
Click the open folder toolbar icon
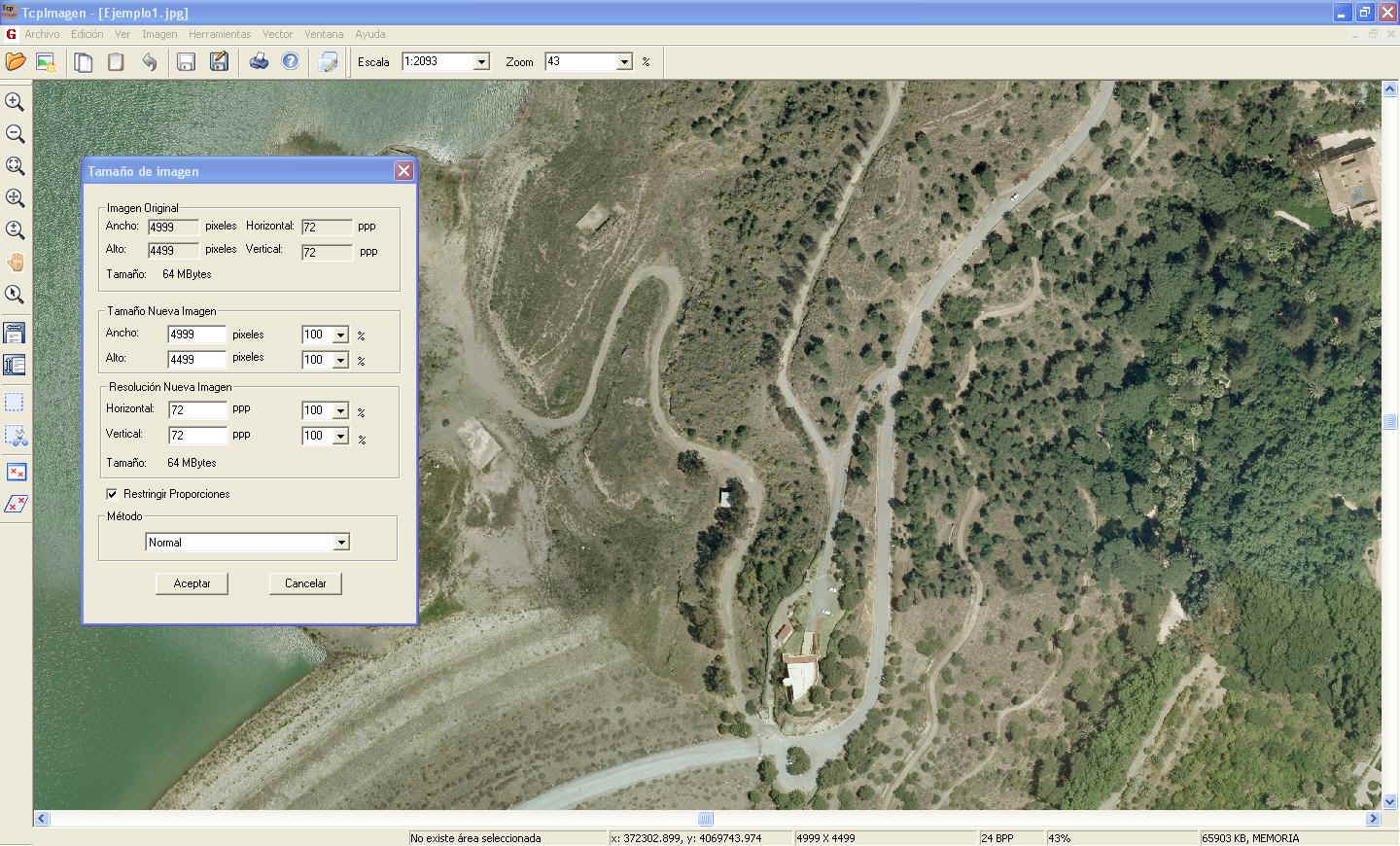pos(16,62)
